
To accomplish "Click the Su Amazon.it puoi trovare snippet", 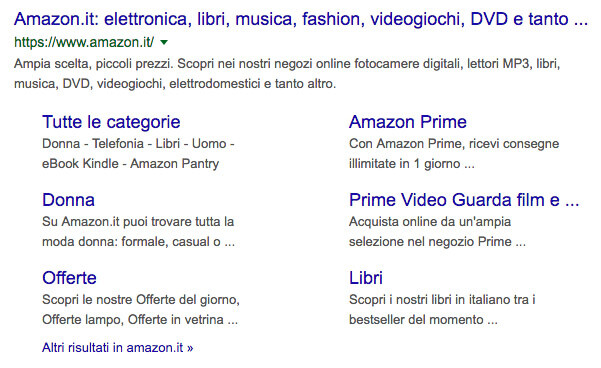I will pos(138,232).
